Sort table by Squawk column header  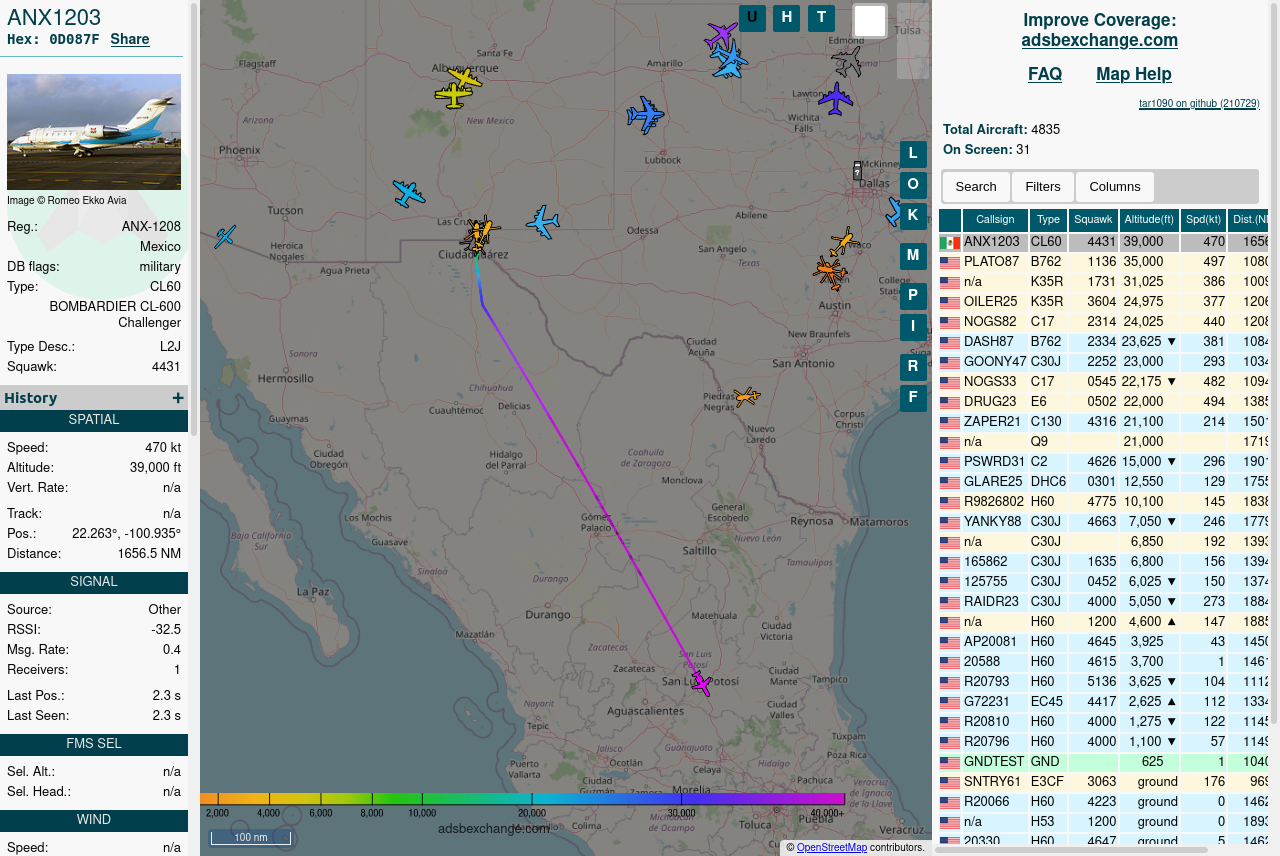tap(1093, 220)
